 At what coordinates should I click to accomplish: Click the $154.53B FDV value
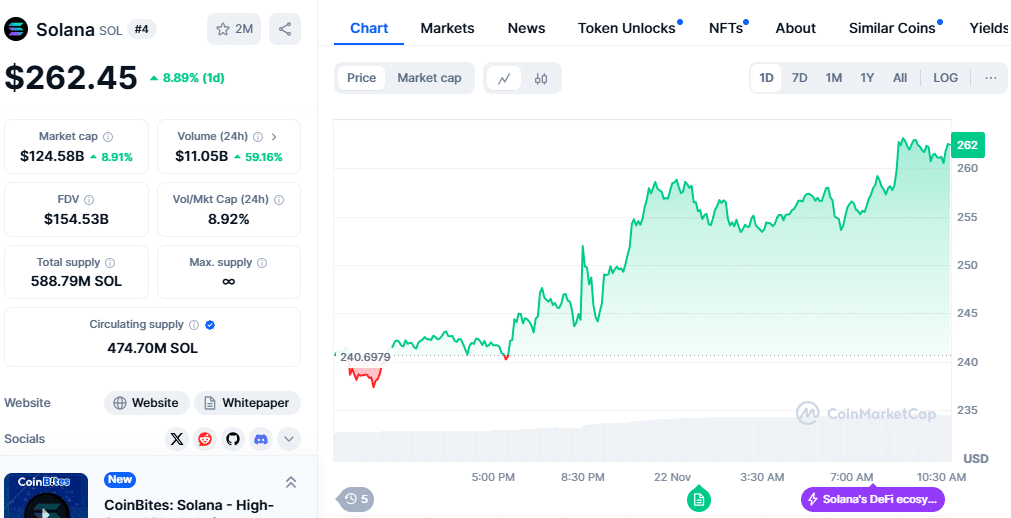pos(76,219)
